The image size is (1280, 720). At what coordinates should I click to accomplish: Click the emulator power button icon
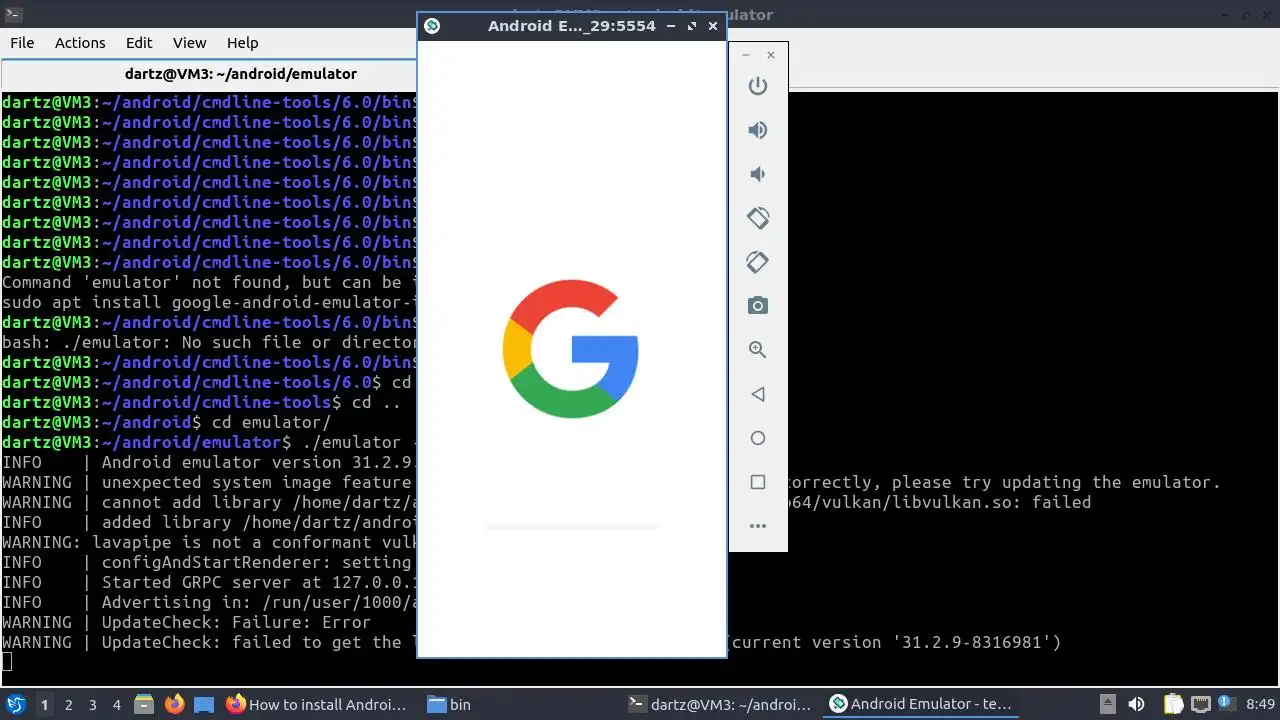758,86
